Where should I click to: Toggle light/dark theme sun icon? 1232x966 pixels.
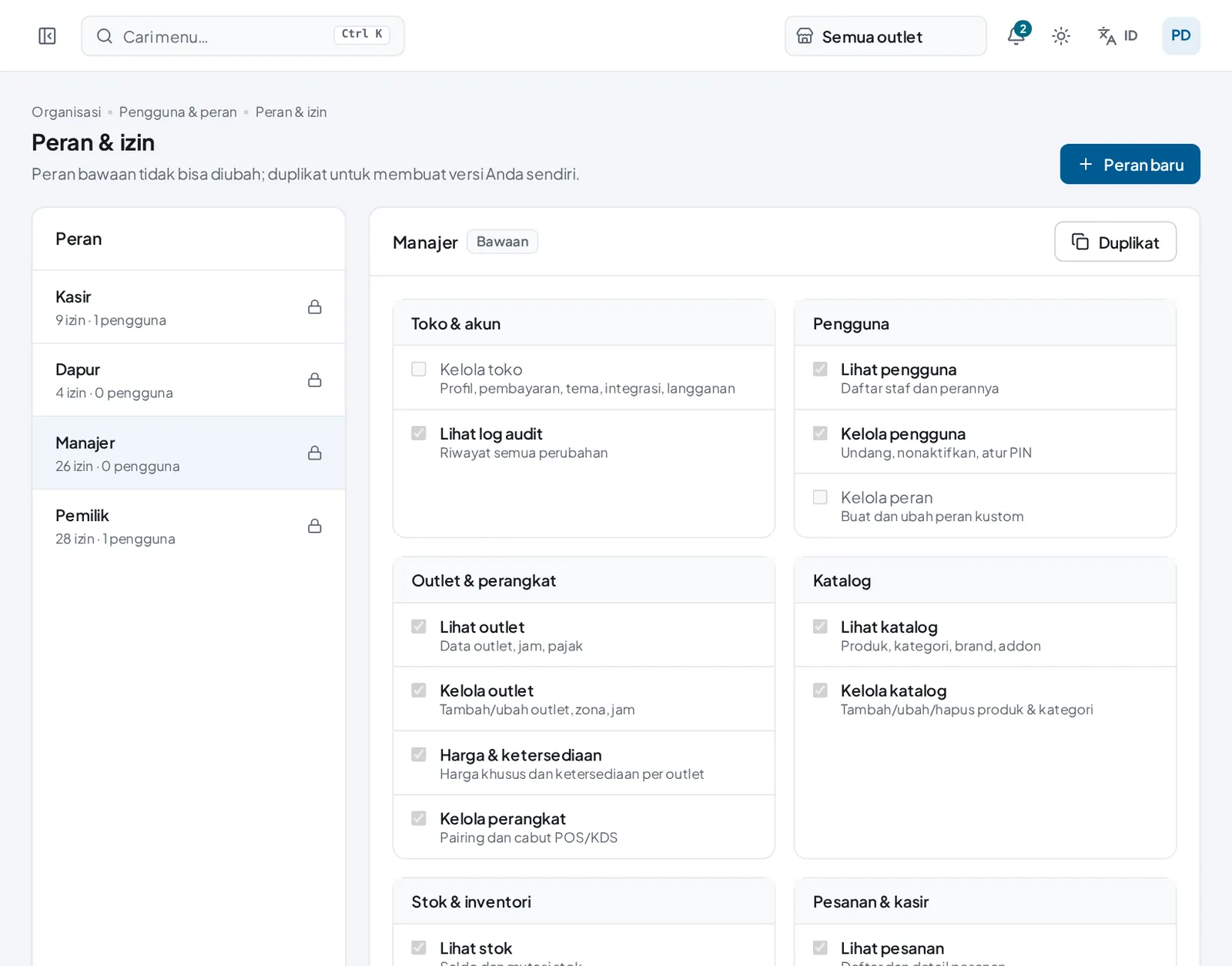(1061, 36)
